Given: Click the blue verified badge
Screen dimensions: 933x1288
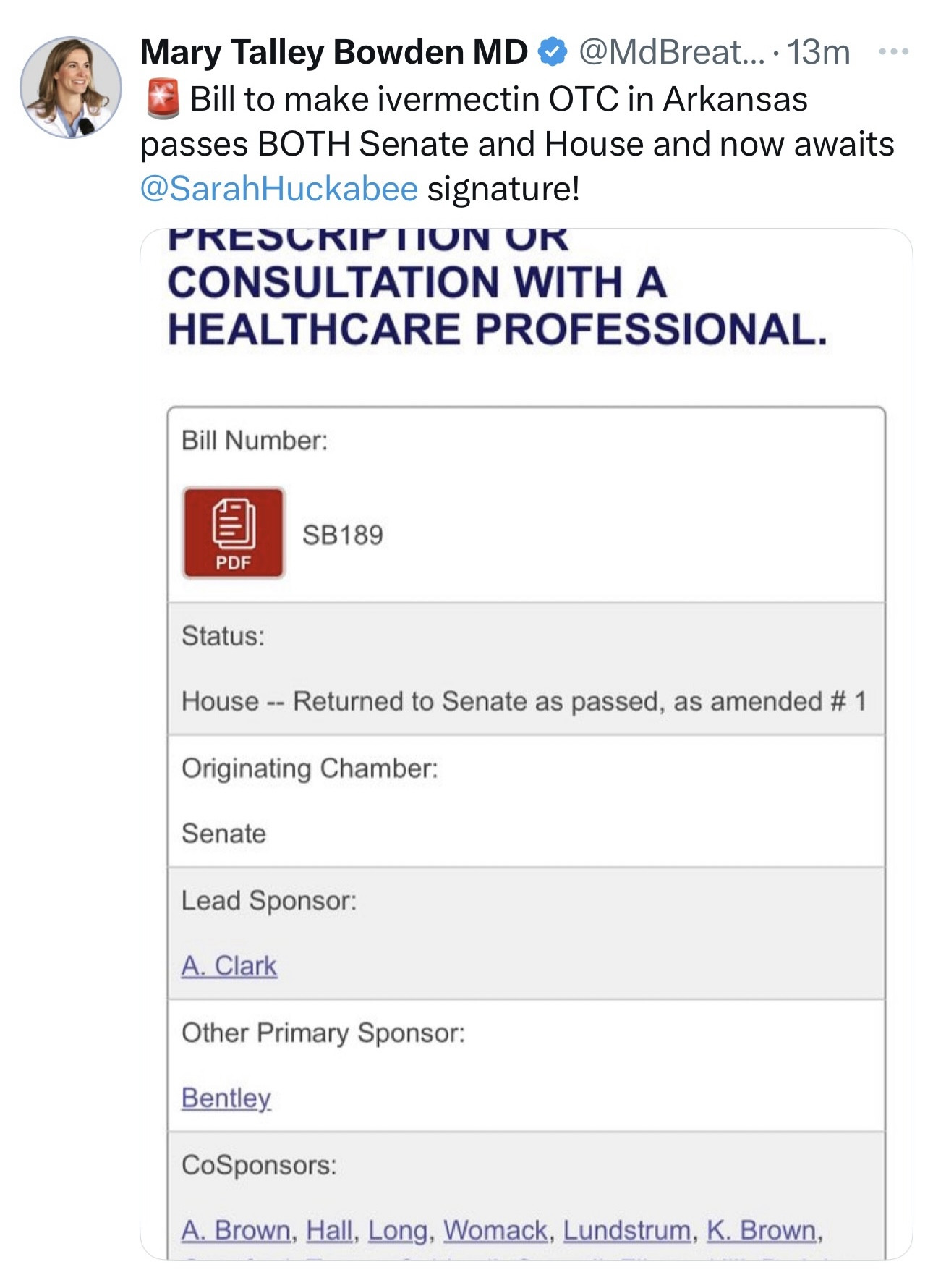Looking at the screenshot, I should pyautogui.click(x=553, y=52).
